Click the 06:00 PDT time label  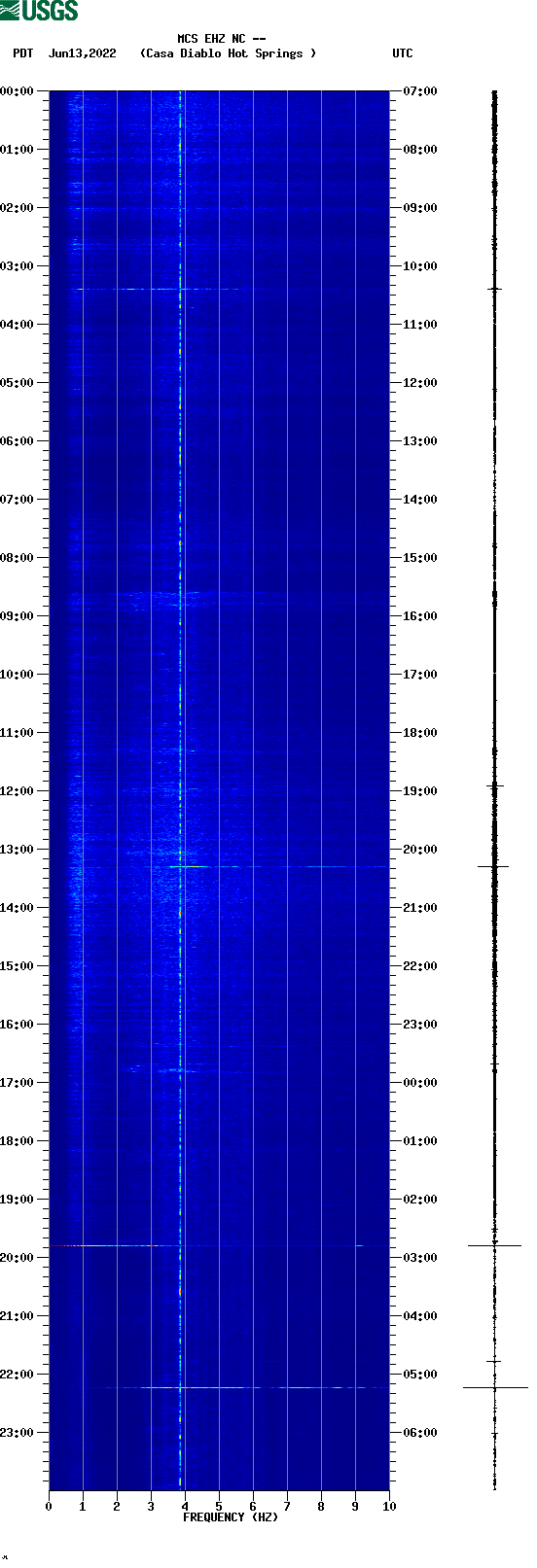(18, 441)
